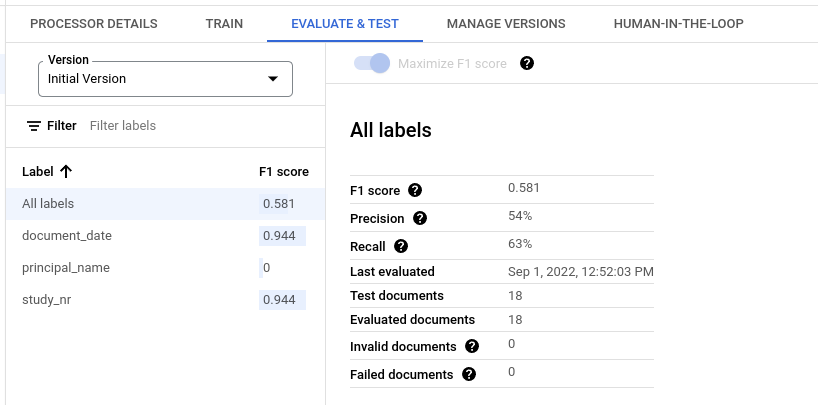Viewport: 818px width, 405px height.
Task: Go to the Manage Versions tab
Action: pyautogui.click(x=506, y=23)
